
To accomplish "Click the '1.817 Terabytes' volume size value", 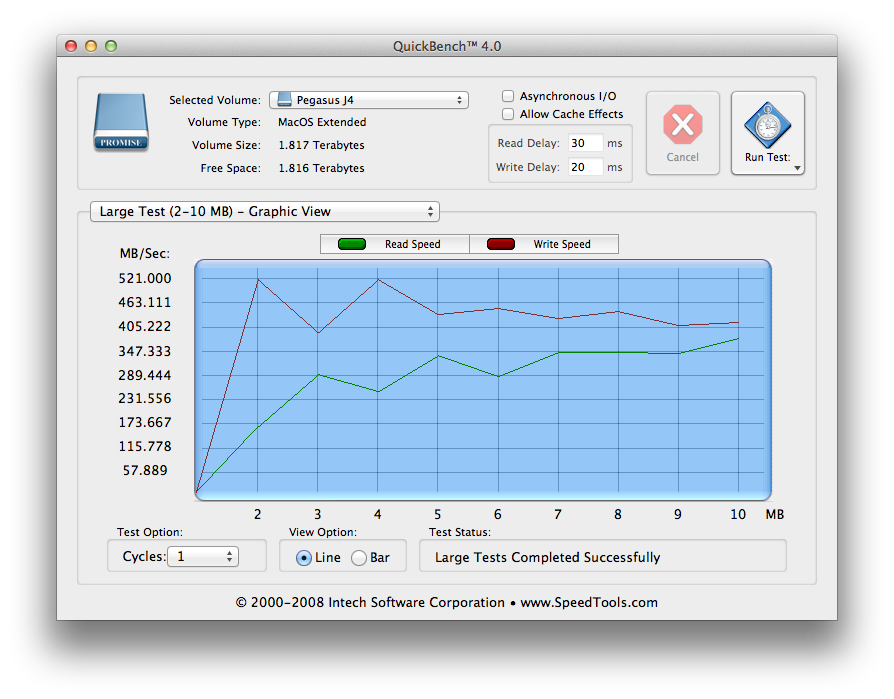I will coord(322,145).
